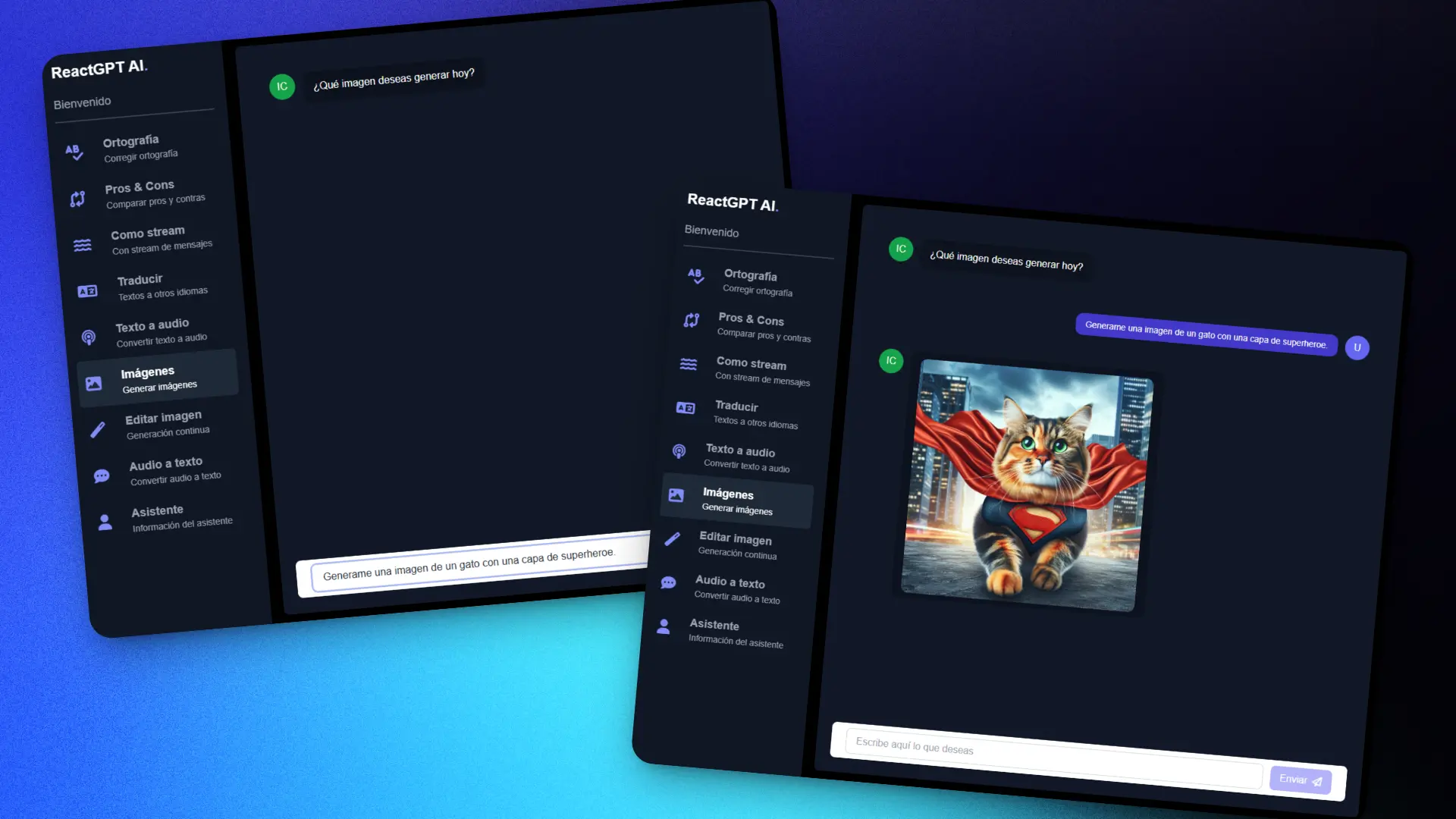This screenshot has height=819, width=1456.
Task: Click 'Convertir texto a audio' subtitle in the left window
Action: click(162, 340)
